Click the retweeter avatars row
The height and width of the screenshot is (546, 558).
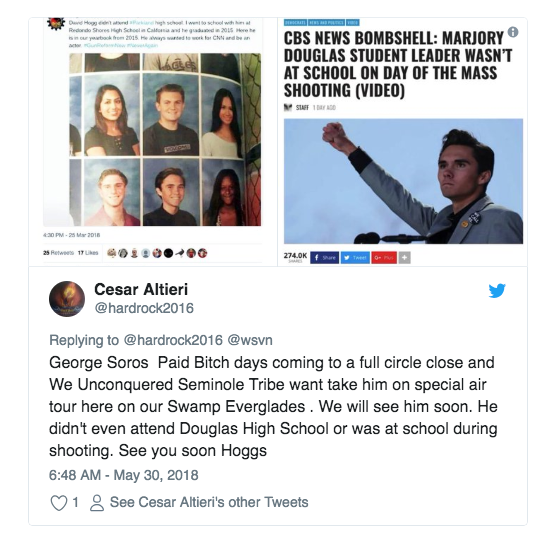tap(157, 253)
